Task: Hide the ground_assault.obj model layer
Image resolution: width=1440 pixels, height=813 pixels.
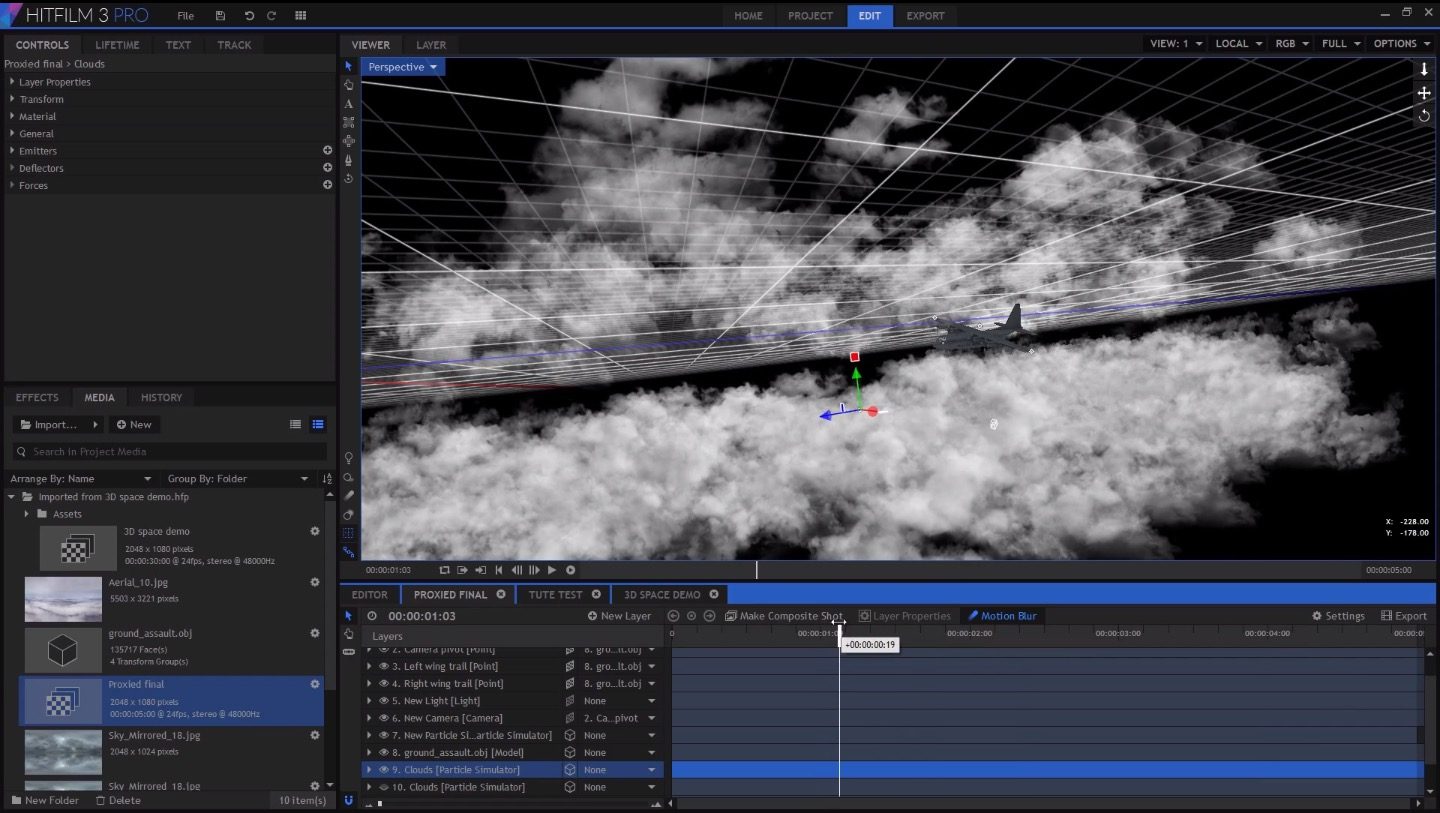Action: point(383,753)
